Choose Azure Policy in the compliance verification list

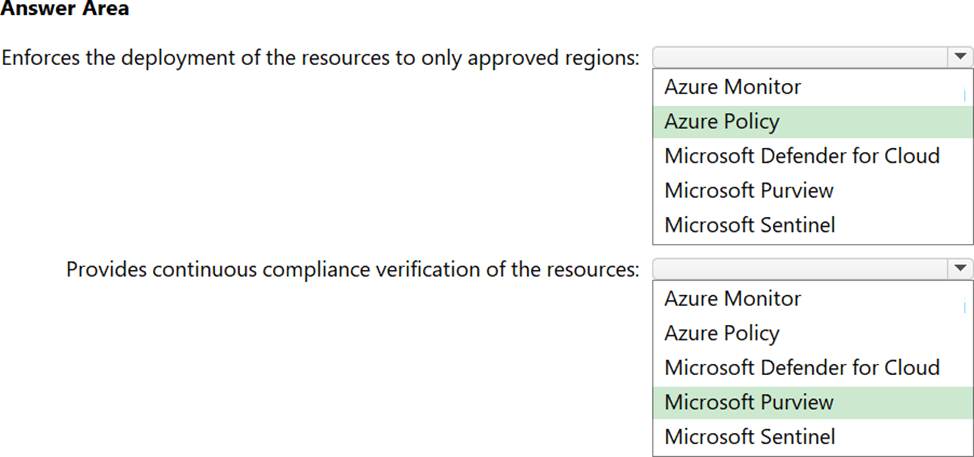721,333
